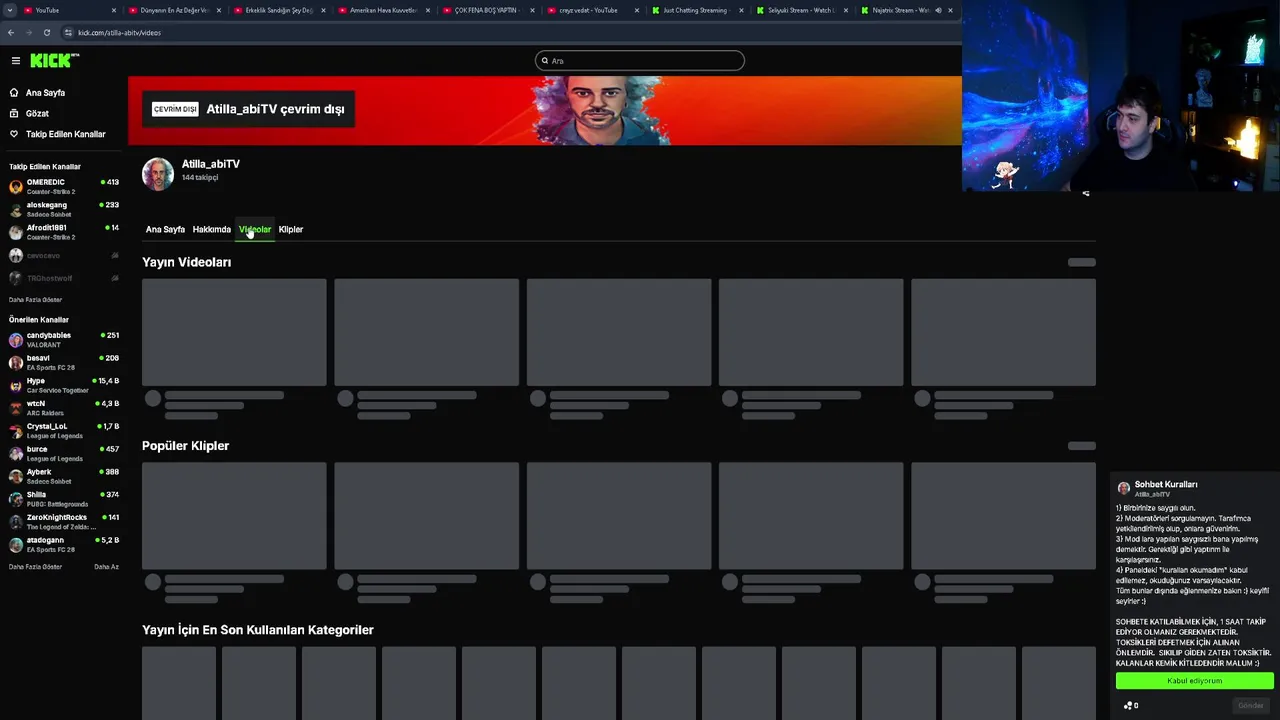Expand followed channels with Daha Fazla Göster
1280x720 pixels.
pos(35,300)
